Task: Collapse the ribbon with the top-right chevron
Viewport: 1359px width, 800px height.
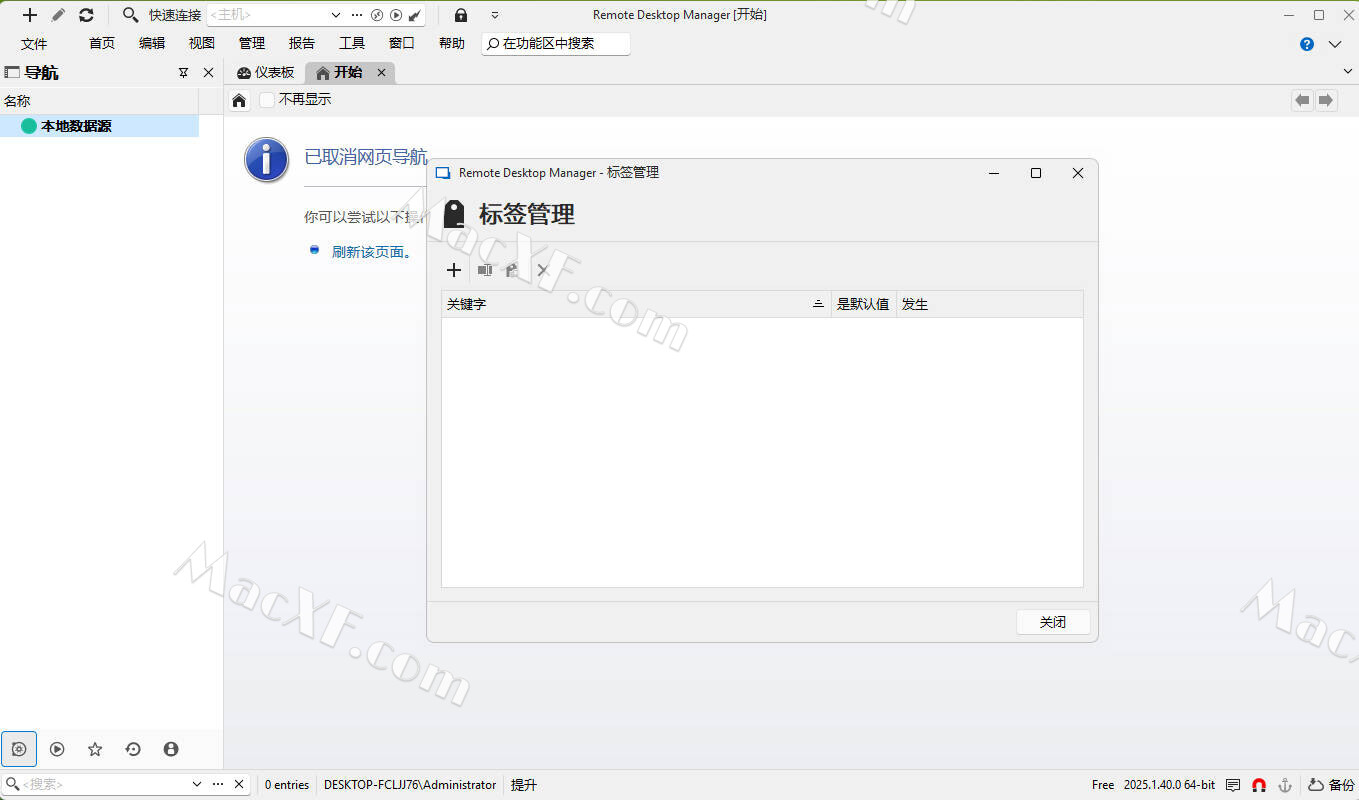Action: 1335,44
